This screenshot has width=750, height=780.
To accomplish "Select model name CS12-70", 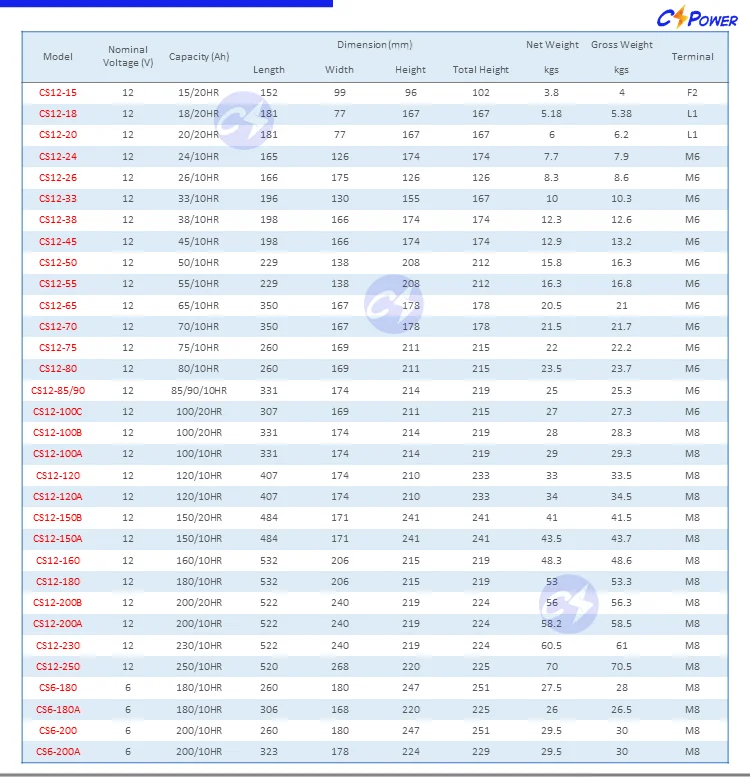I will [x=58, y=326].
